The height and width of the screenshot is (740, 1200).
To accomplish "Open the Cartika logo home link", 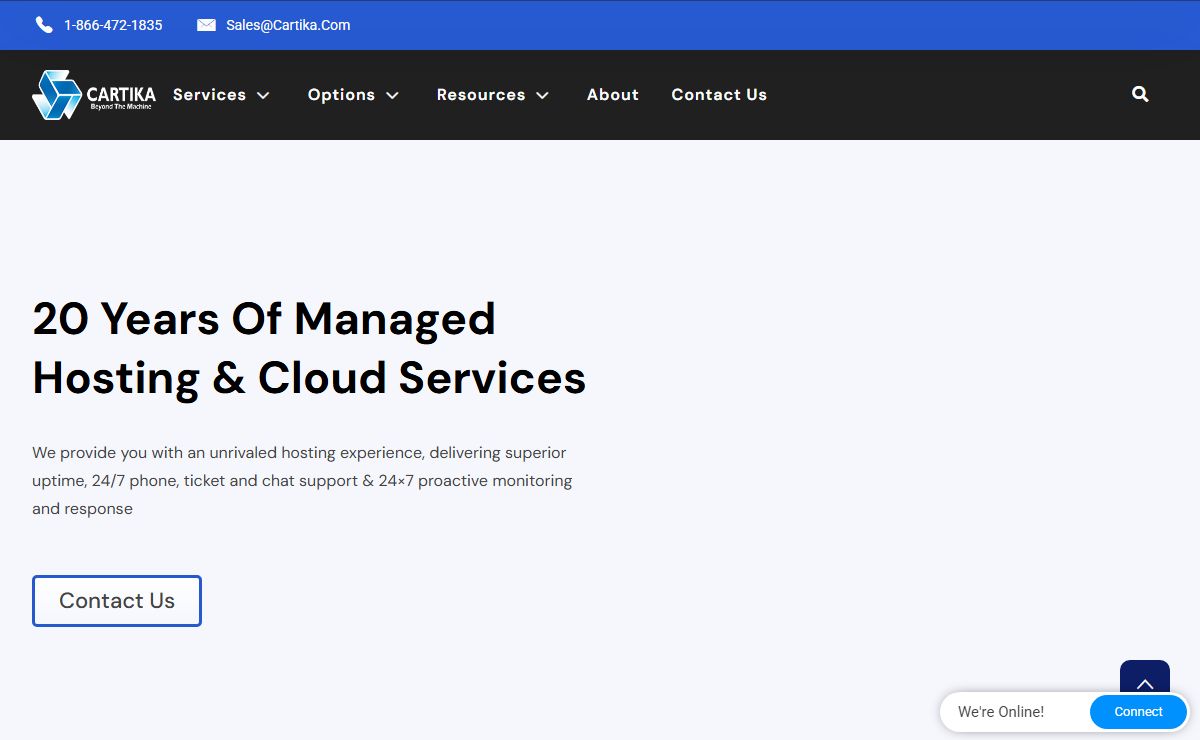I will (x=94, y=95).
